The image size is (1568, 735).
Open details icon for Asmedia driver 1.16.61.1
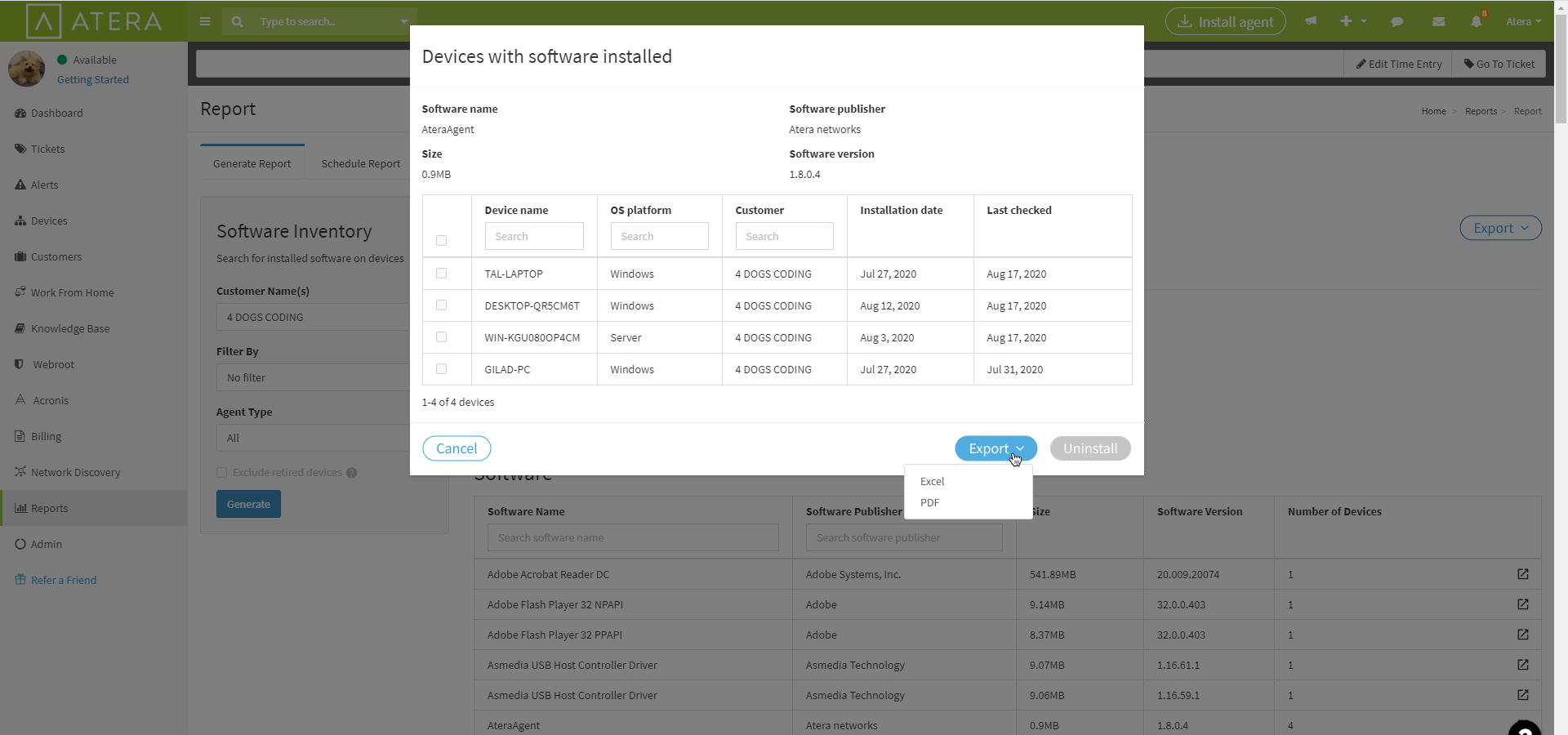(x=1523, y=665)
